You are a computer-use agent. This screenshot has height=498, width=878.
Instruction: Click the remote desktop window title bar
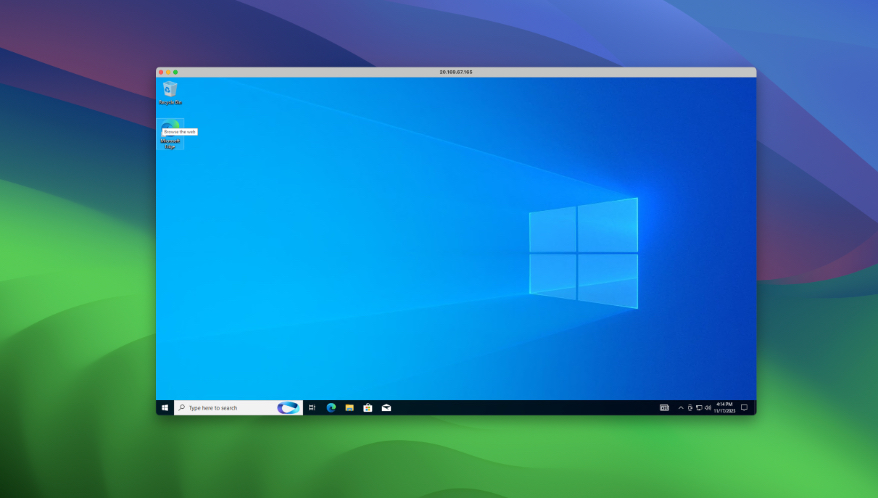tap(456, 72)
